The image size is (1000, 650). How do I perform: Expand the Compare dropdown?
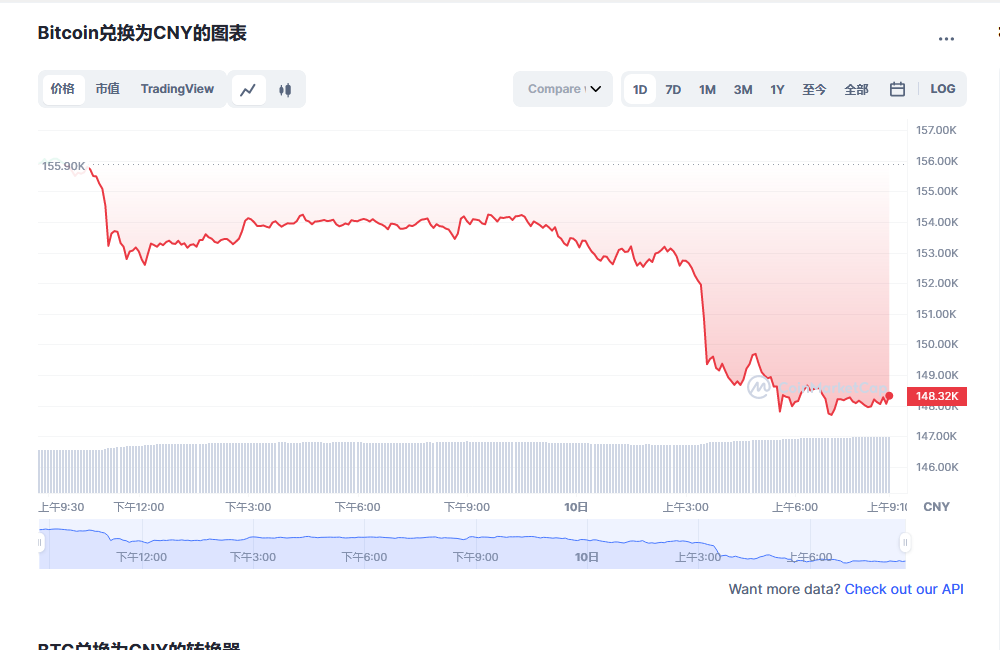(563, 89)
